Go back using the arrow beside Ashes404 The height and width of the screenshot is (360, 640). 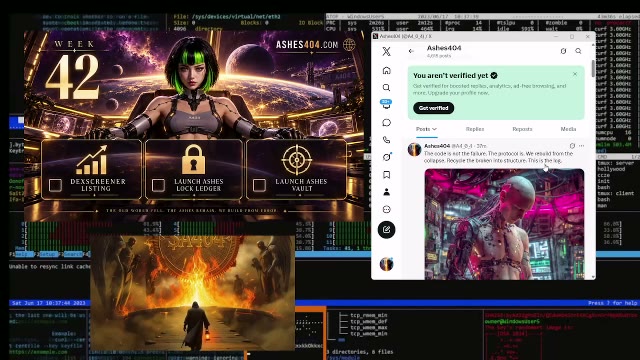coord(411,51)
